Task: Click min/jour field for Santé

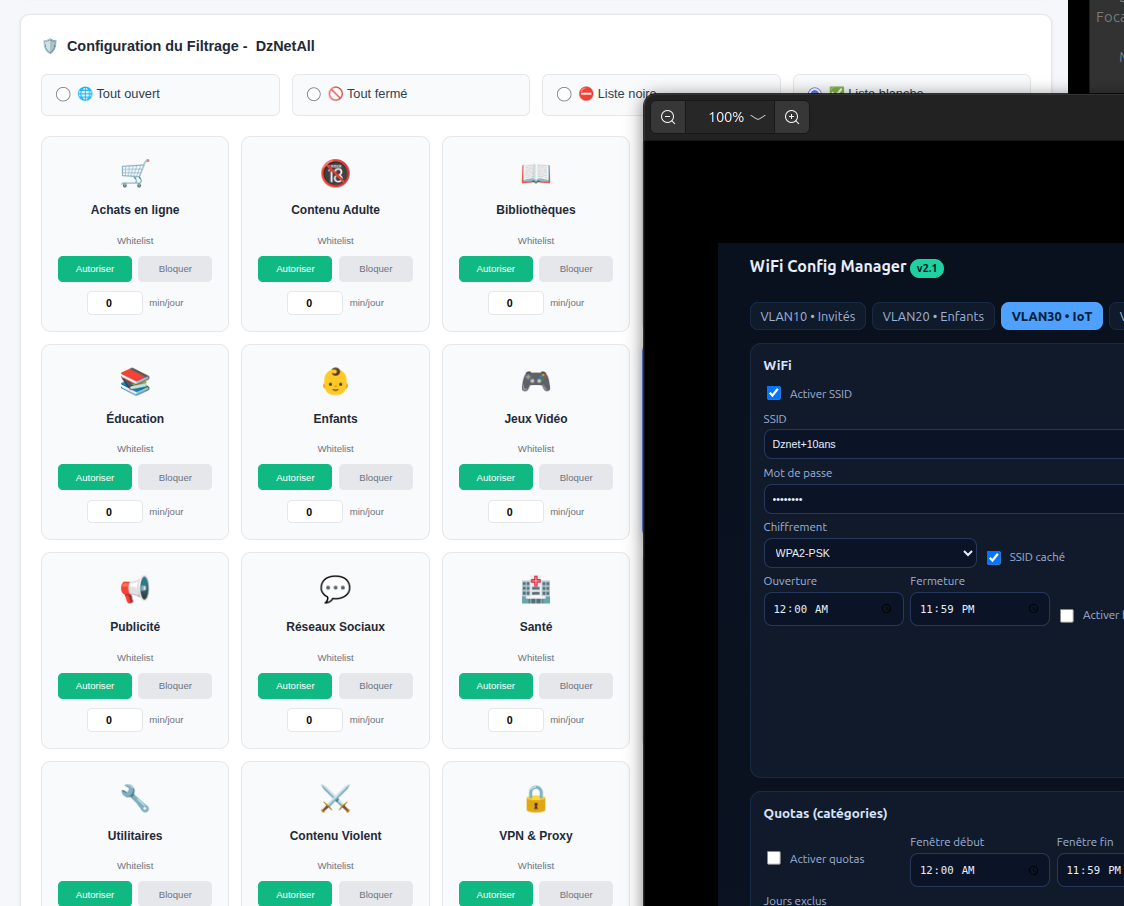Action: (x=515, y=720)
